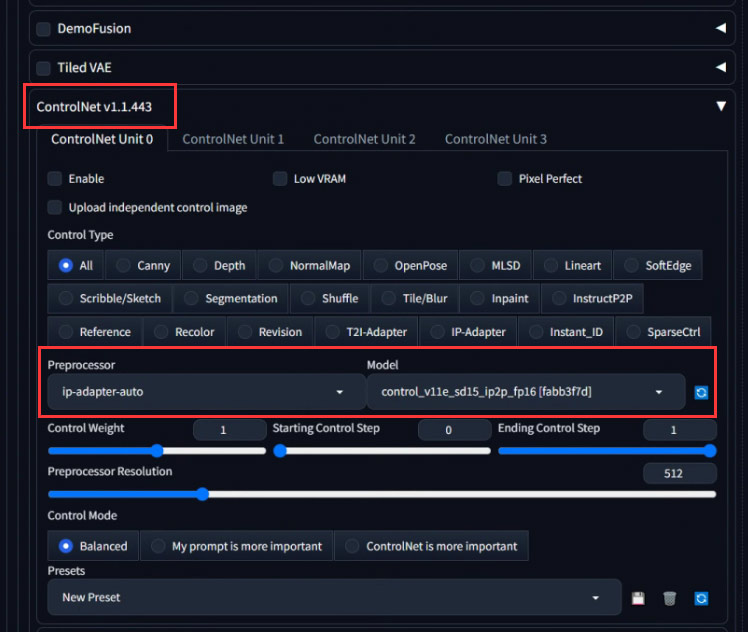Adjust the Control Weight slider
The height and width of the screenshot is (632, 748).
coord(157,451)
